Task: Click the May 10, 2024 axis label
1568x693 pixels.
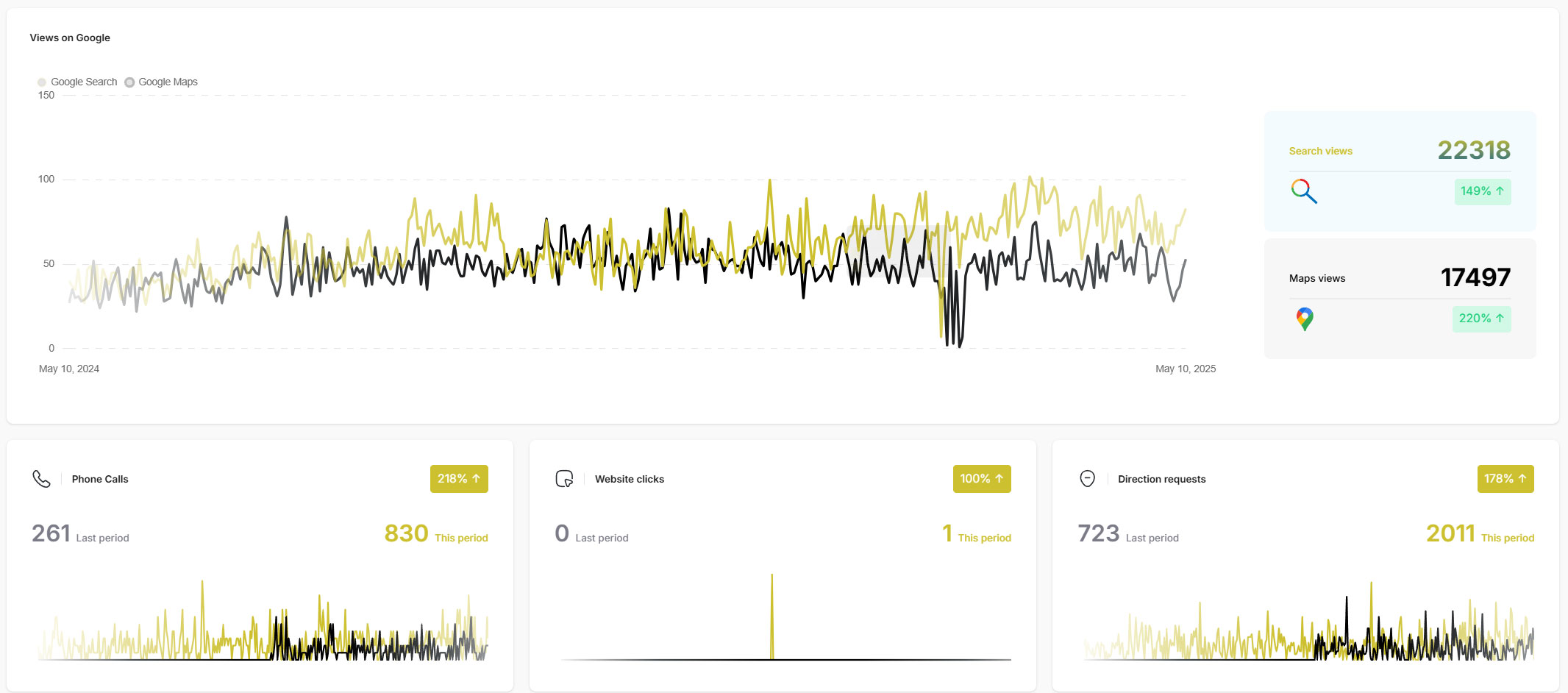Action: click(69, 369)
